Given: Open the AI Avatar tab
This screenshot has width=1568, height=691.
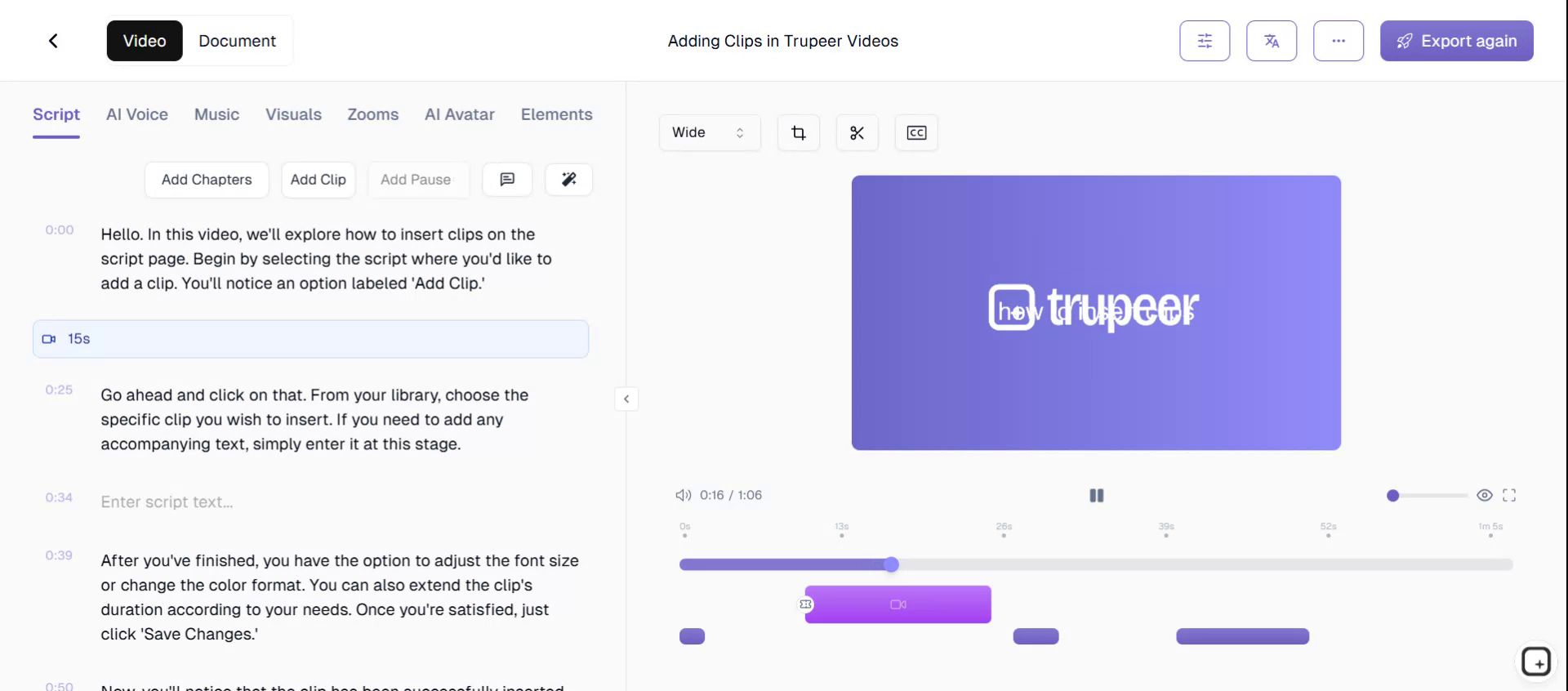Looking at the screenshot, I should (x=460, y=114).
